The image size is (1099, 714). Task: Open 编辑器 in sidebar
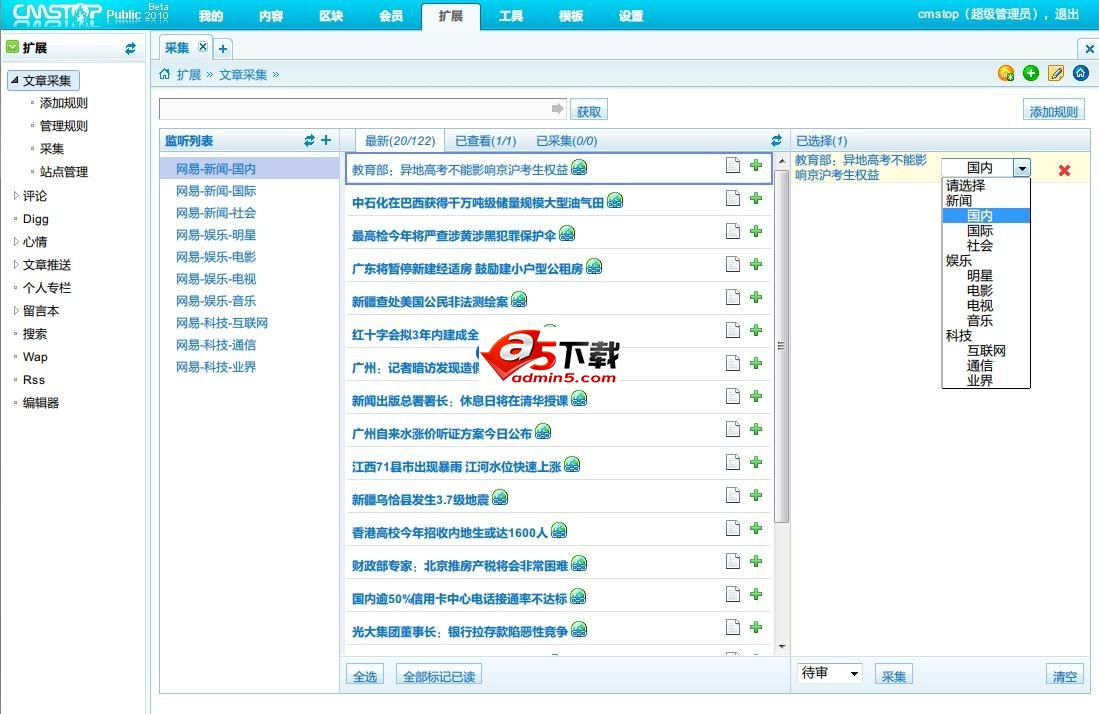click(41, 402)
